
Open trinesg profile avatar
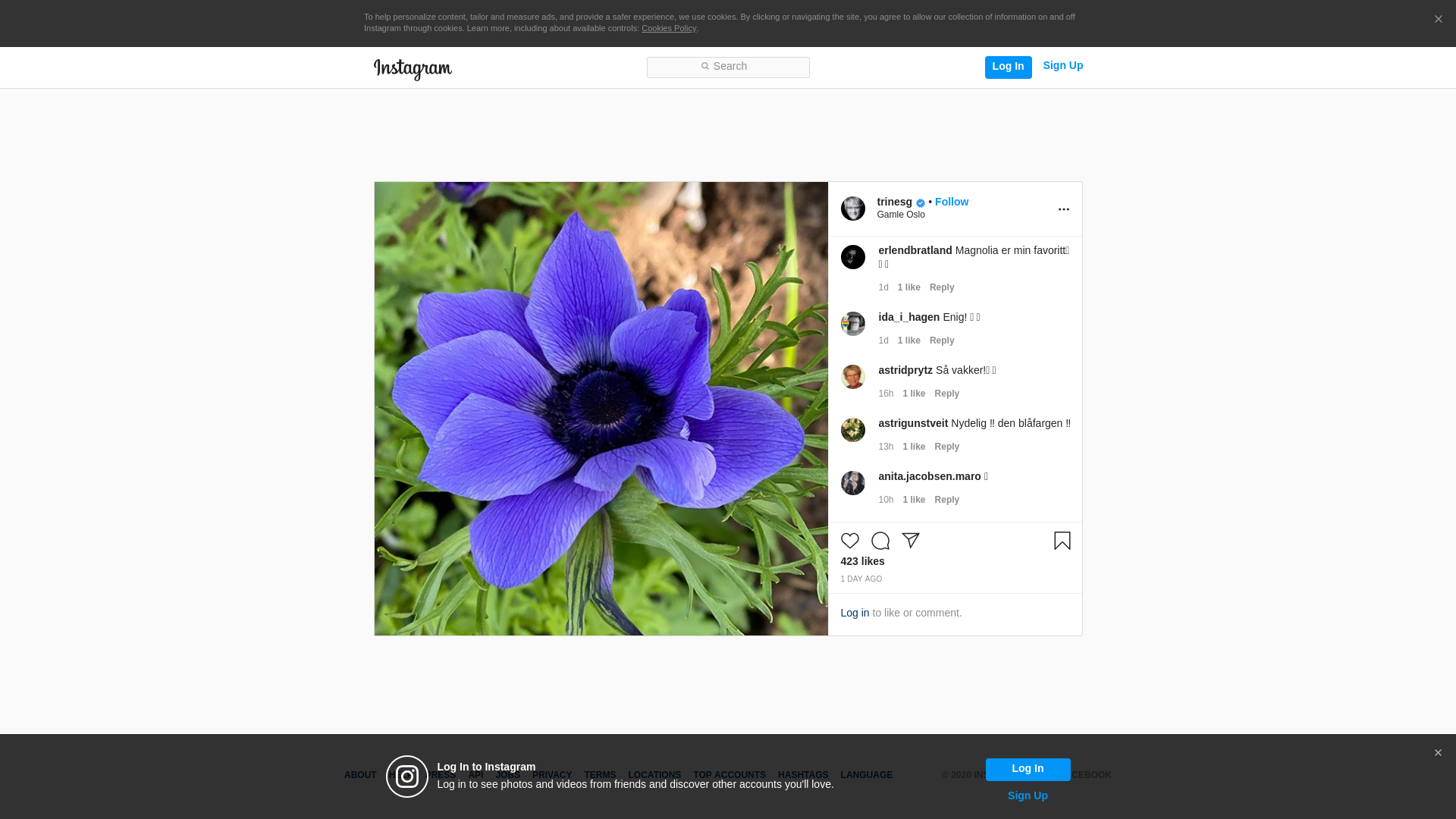point(852,209)
